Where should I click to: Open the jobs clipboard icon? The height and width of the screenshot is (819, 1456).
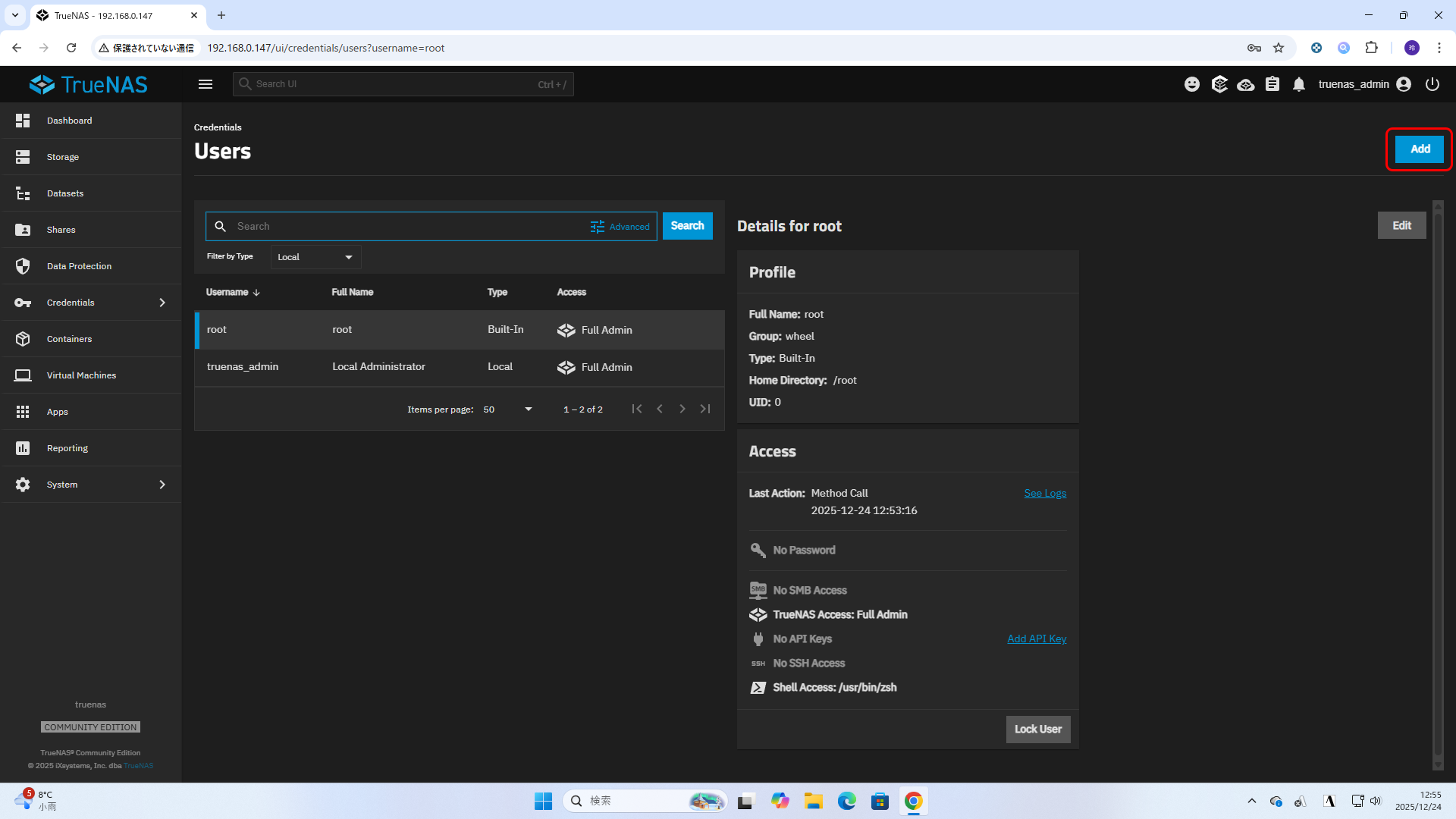[x=1272, y=84]
